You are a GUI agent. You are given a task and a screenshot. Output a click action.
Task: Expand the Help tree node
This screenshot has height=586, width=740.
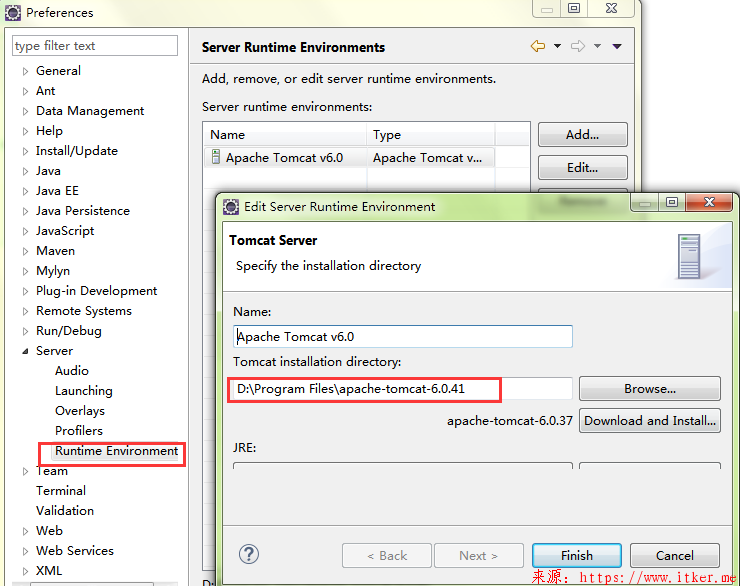(25, 131)
